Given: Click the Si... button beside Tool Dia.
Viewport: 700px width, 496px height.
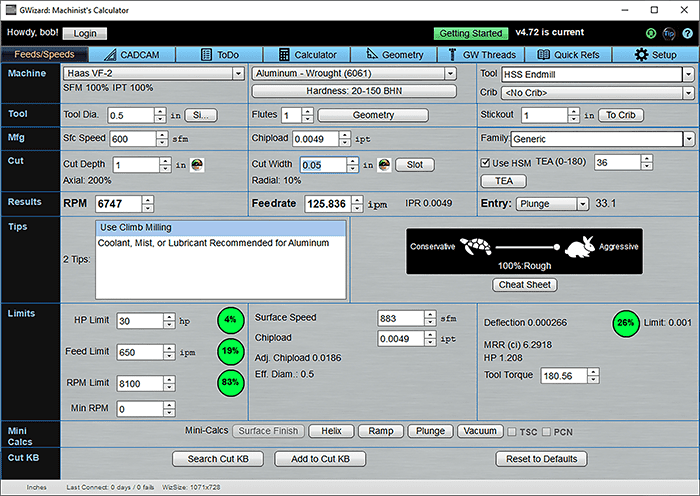Looking at the screenshot, I should (x=201, y=115).
